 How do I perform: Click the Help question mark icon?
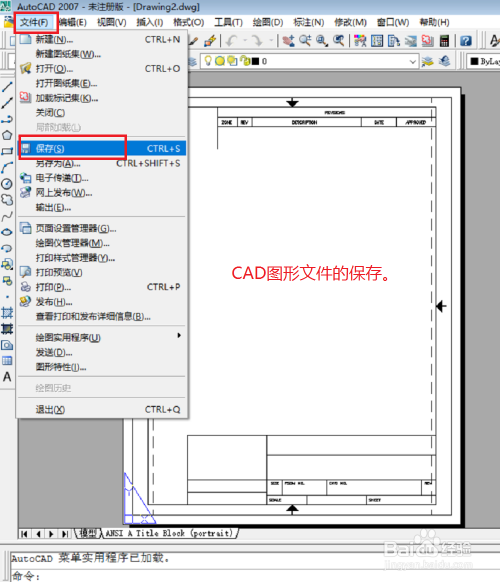point(465,40)
